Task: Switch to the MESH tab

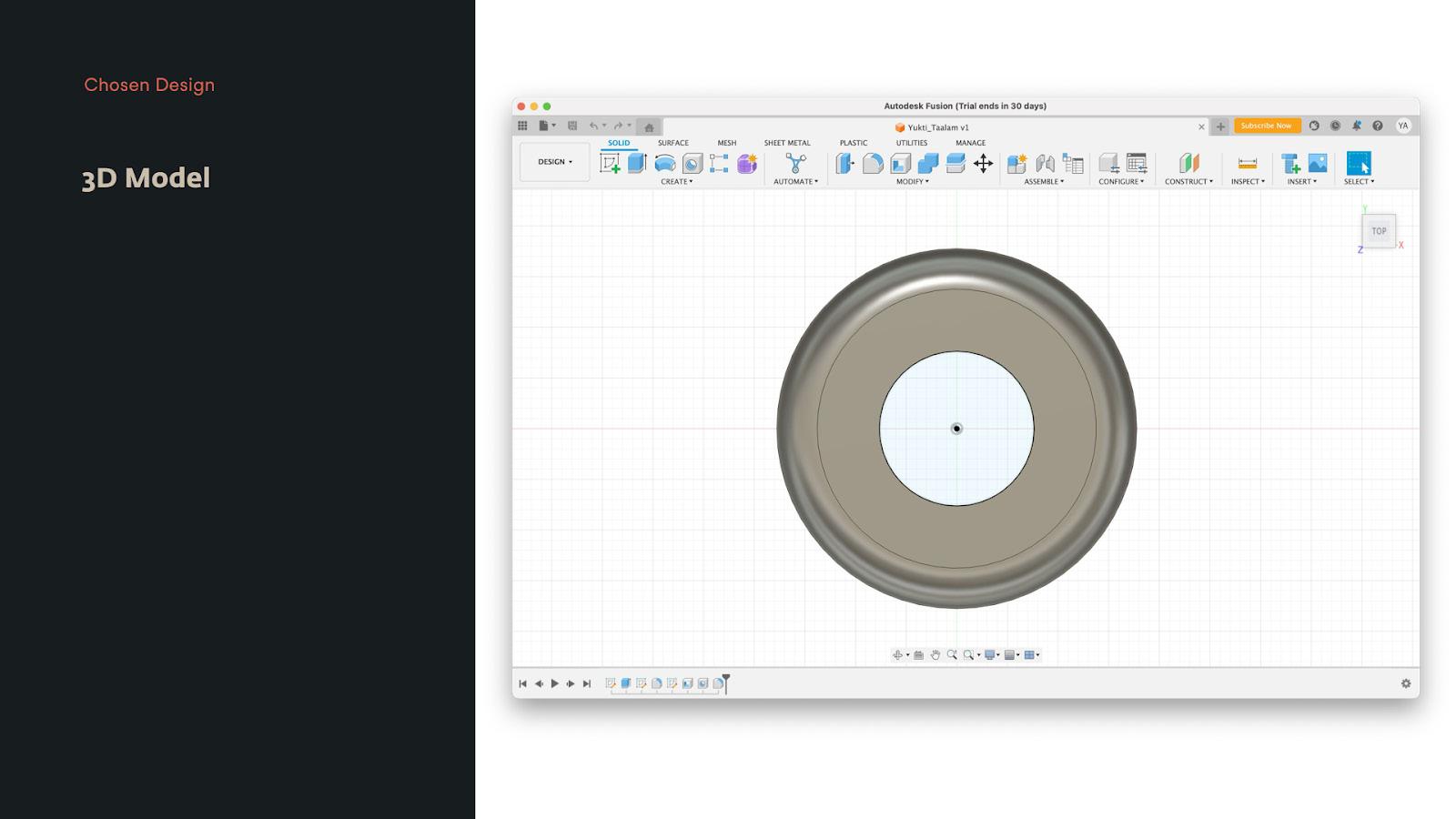Action: click(x=727, y=143)
